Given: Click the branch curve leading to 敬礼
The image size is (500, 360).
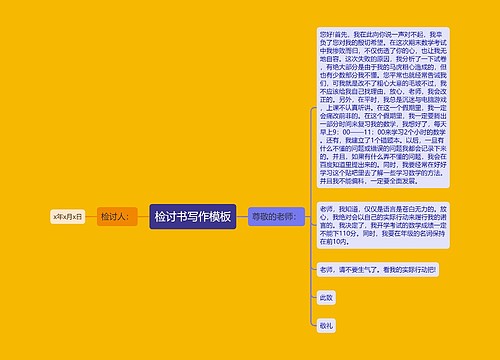Looking at the screenshot, I should [313, 324].
